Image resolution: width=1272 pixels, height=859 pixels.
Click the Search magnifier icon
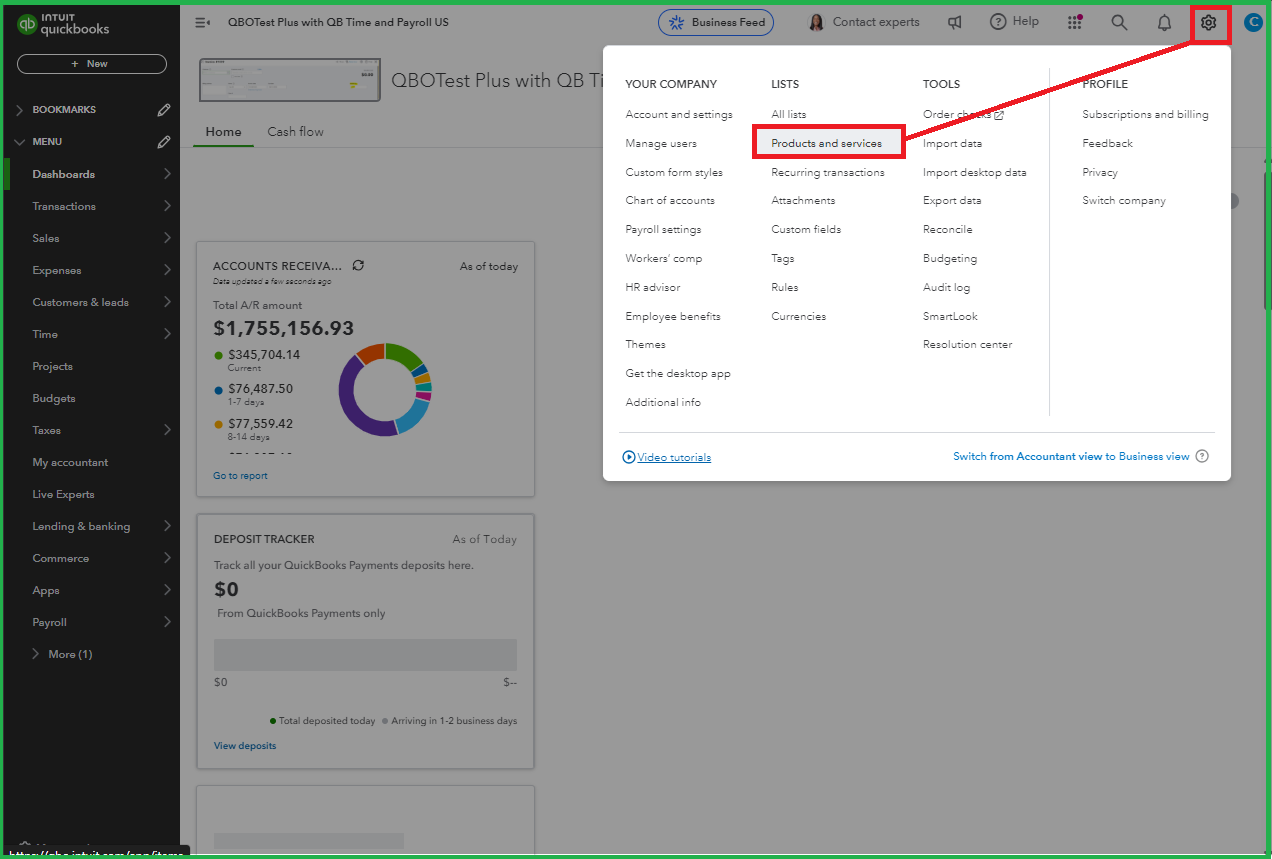coord(1119,22)
